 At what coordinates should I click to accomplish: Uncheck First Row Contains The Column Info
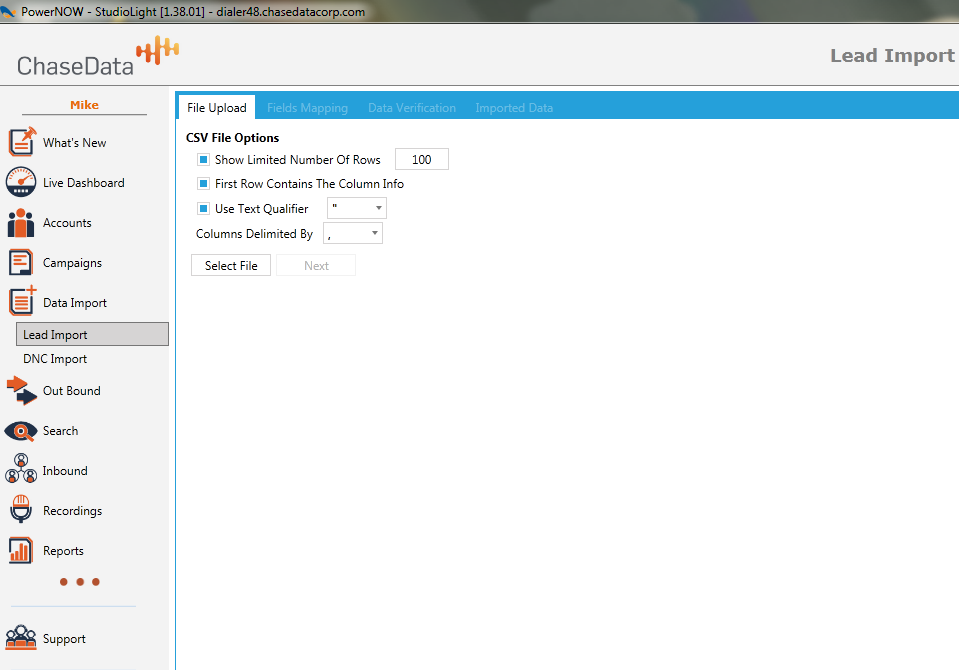point(203,184)
